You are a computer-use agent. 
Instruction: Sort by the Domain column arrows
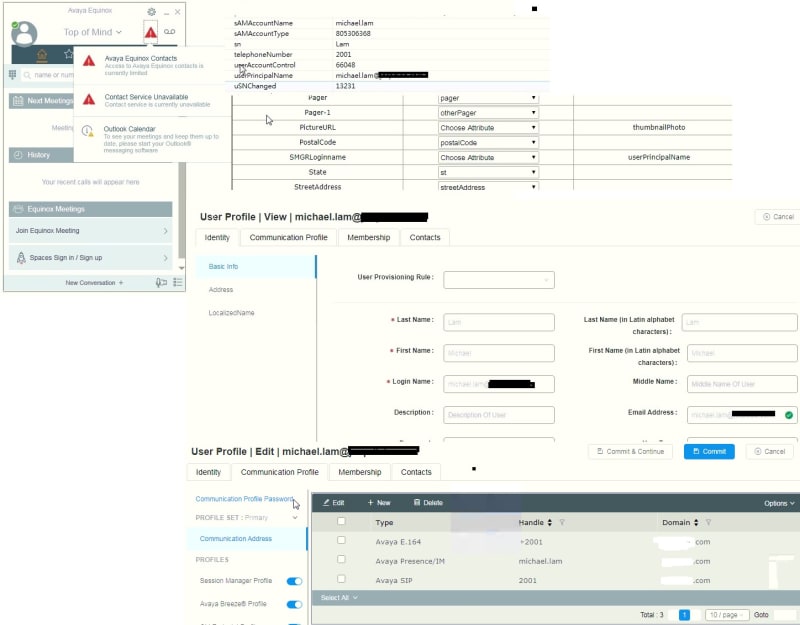696,522
